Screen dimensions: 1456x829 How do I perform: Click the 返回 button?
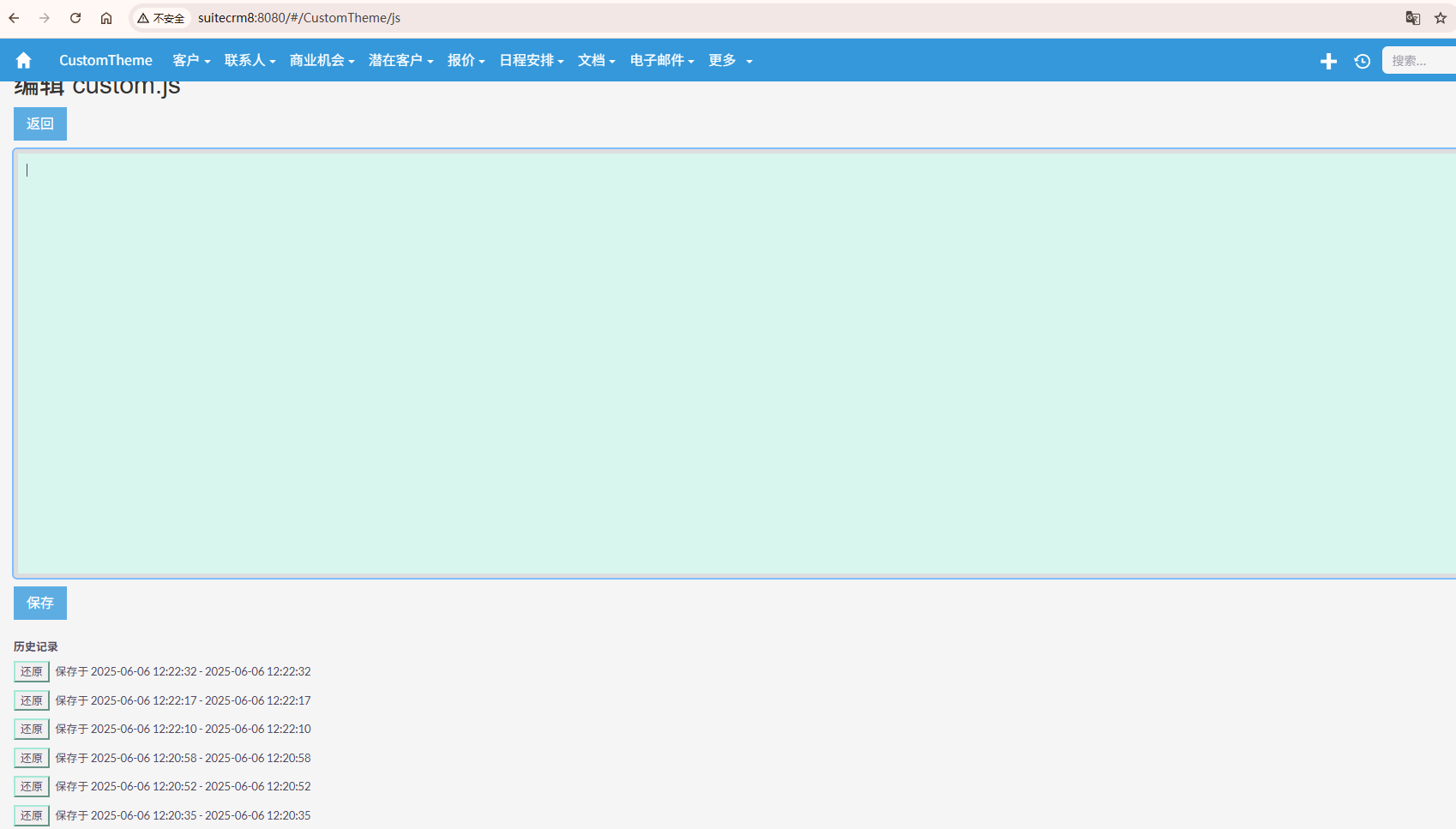click(40, 123)
